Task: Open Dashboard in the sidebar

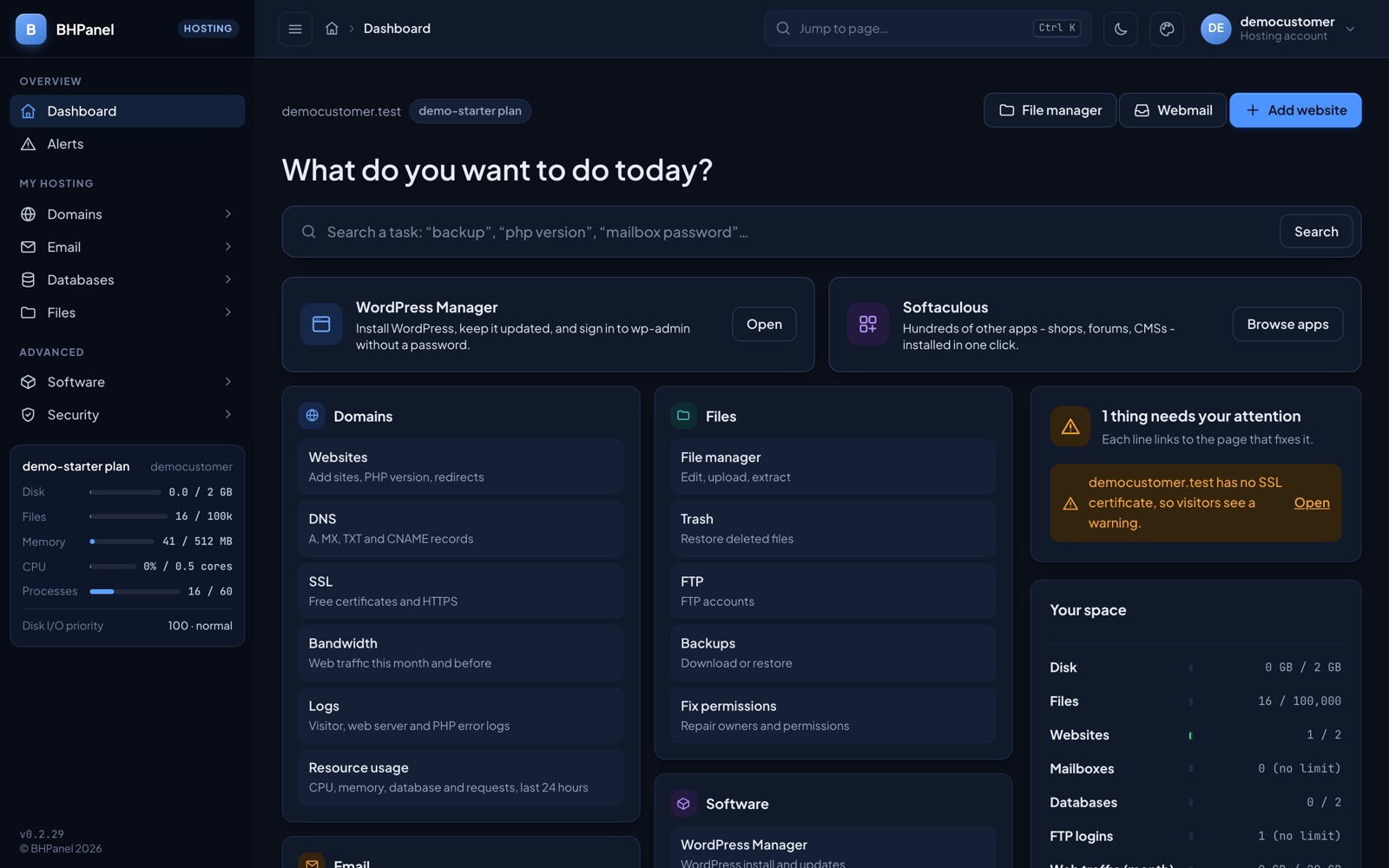Action: click(x=128, y=111)
